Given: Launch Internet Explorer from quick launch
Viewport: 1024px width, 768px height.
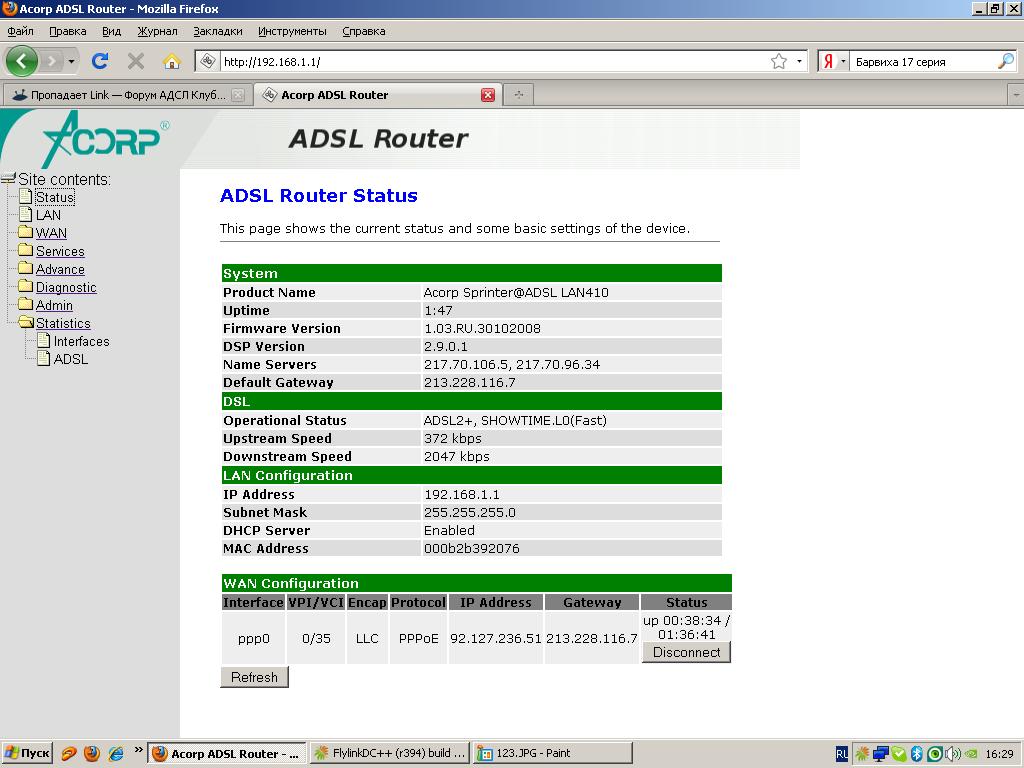Looking at the screenshot, I should [116, 754].
